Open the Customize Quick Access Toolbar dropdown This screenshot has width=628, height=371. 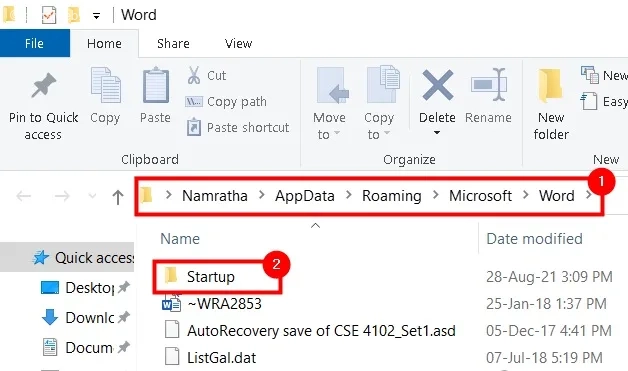(x=97, y=16)
